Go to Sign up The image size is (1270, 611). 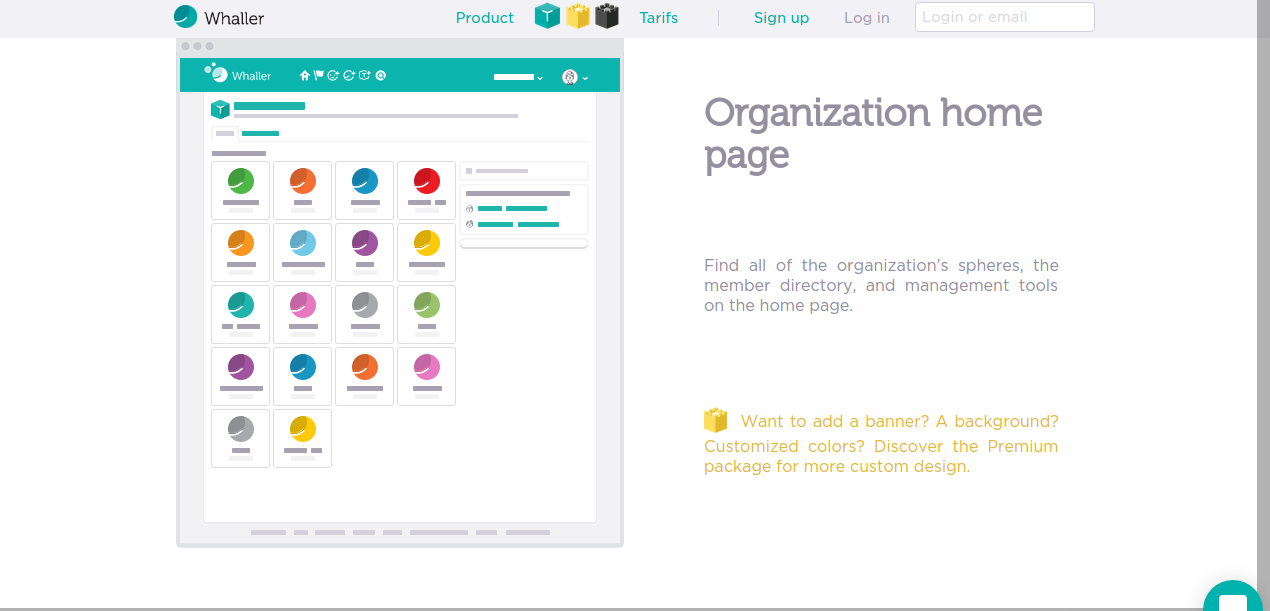pyautogui.click(x=782, y=18)
